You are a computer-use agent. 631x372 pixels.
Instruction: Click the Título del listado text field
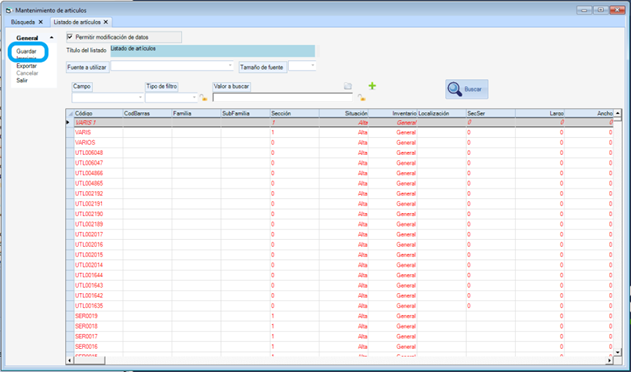[x=212, y=51]
